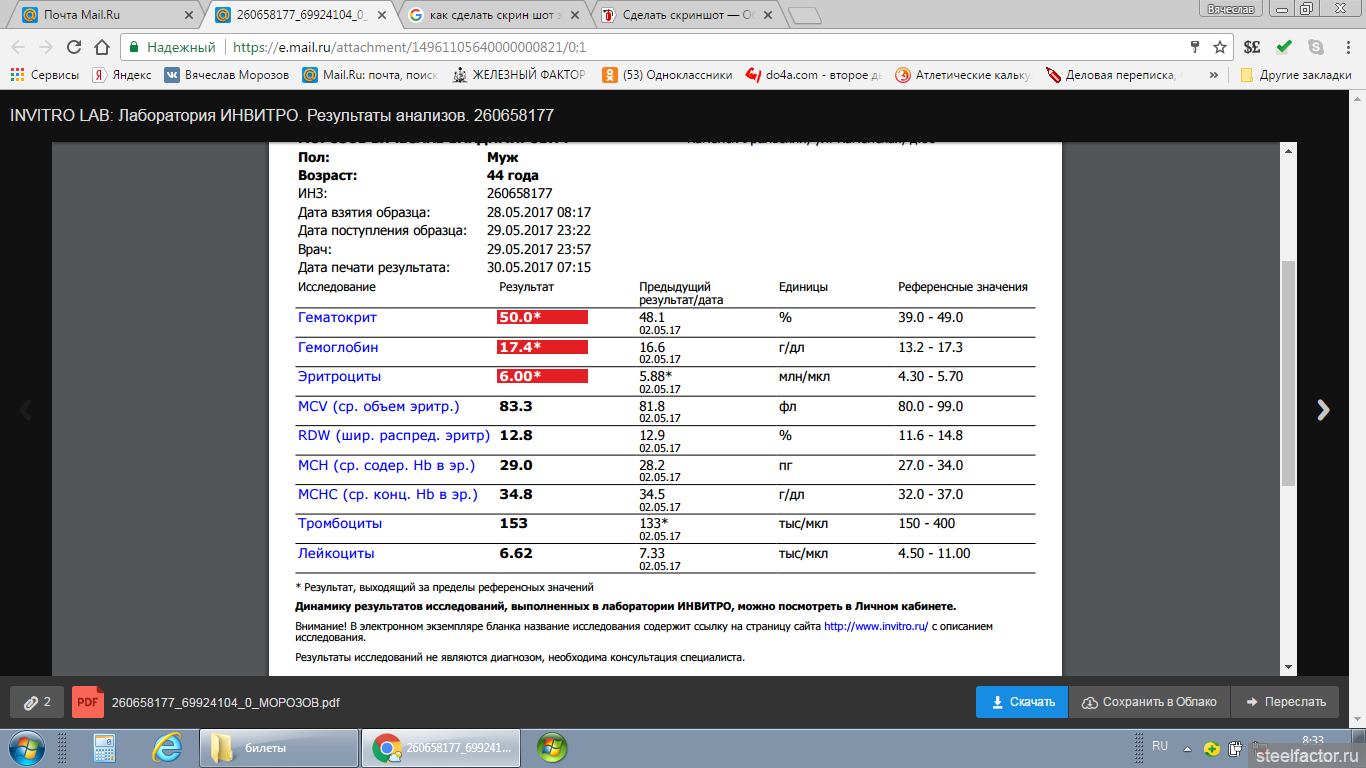Open the Skype extension icon

tap(1315, 47)
